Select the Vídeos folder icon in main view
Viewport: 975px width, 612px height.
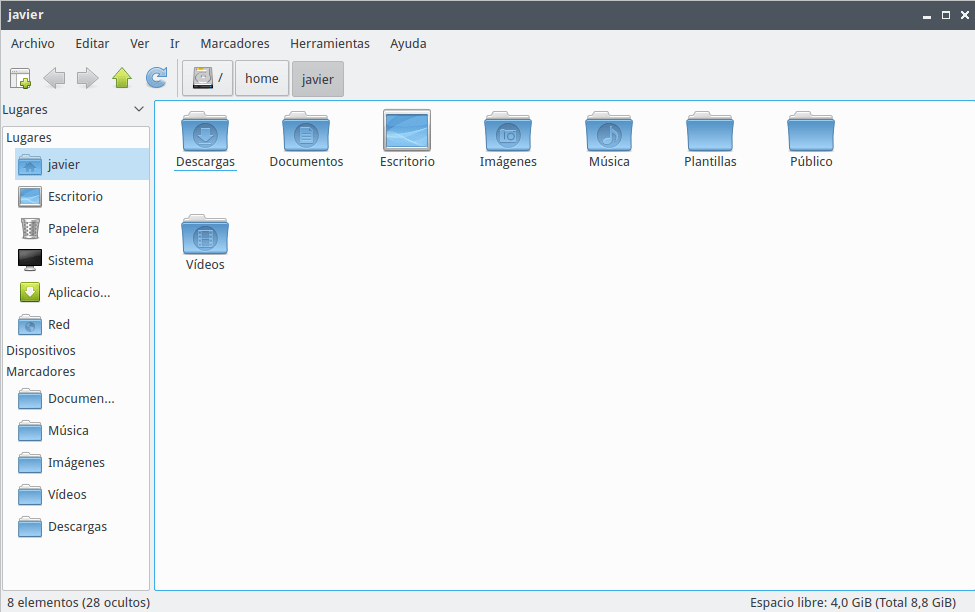[205, 234]
